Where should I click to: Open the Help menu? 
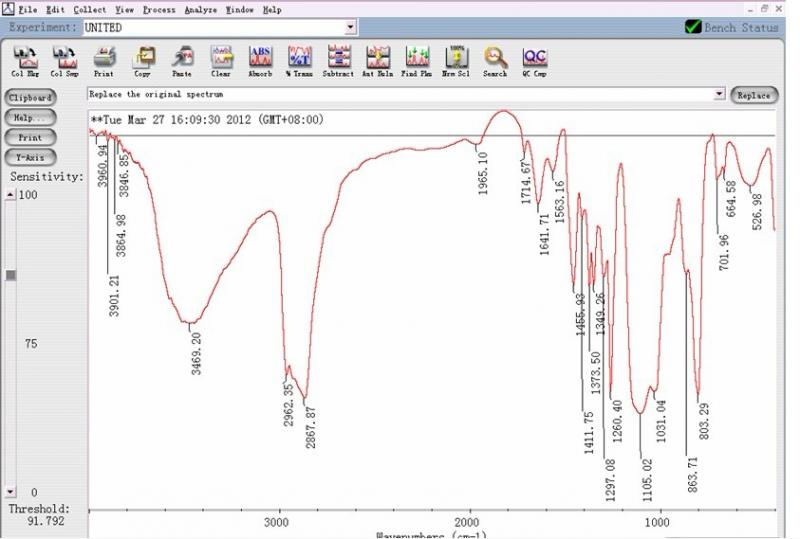point(272,10)
